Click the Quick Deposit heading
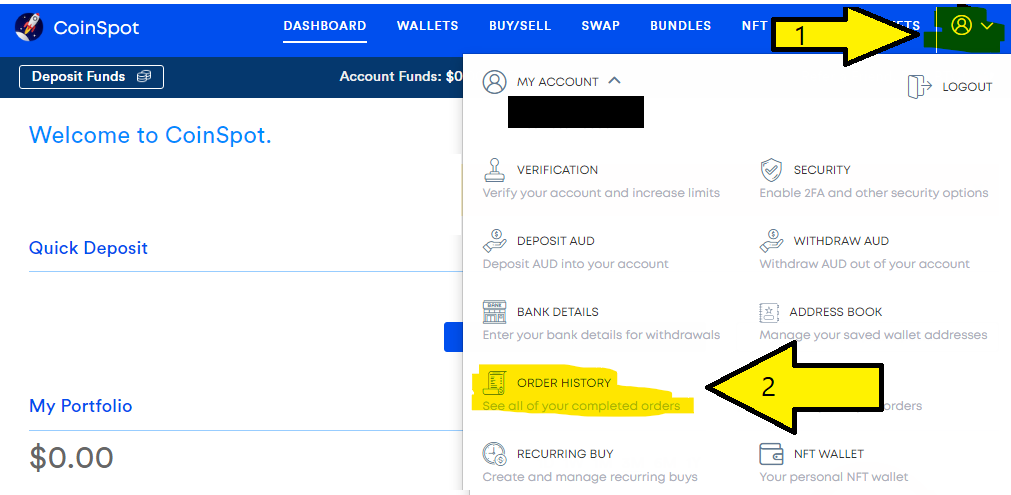 88,248
